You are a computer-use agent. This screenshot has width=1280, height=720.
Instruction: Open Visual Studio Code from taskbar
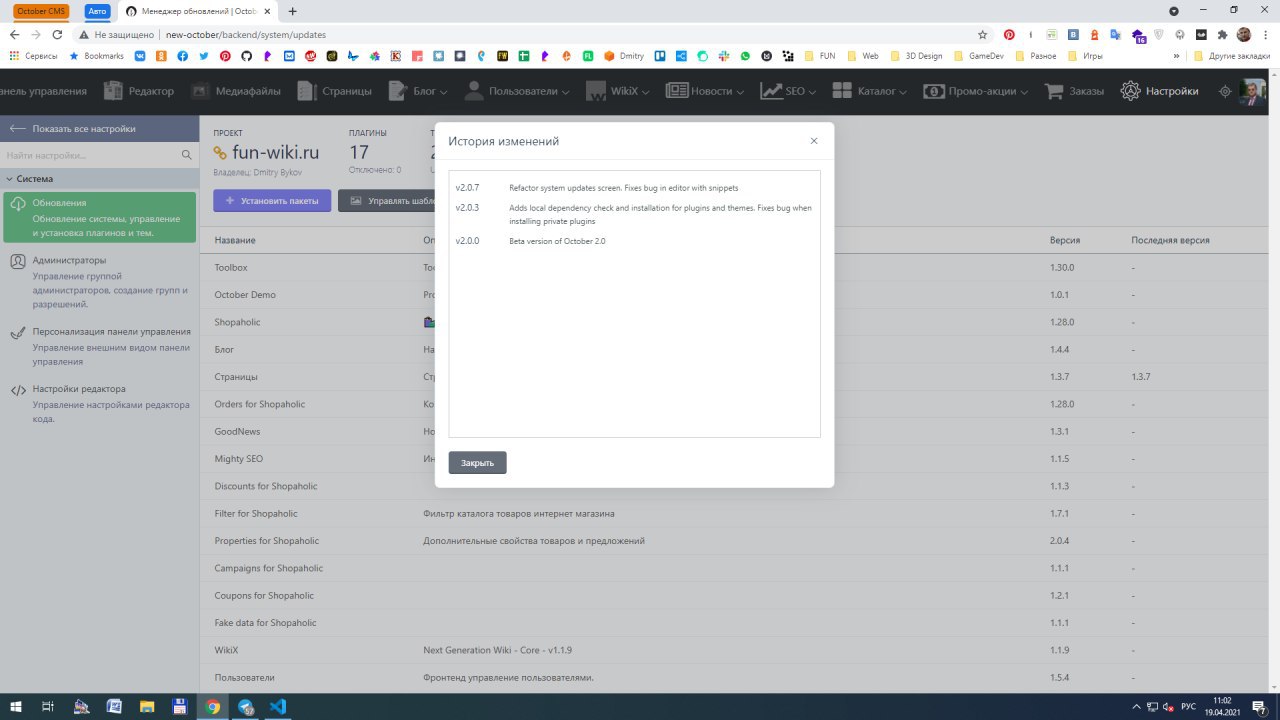coord(278,706)
